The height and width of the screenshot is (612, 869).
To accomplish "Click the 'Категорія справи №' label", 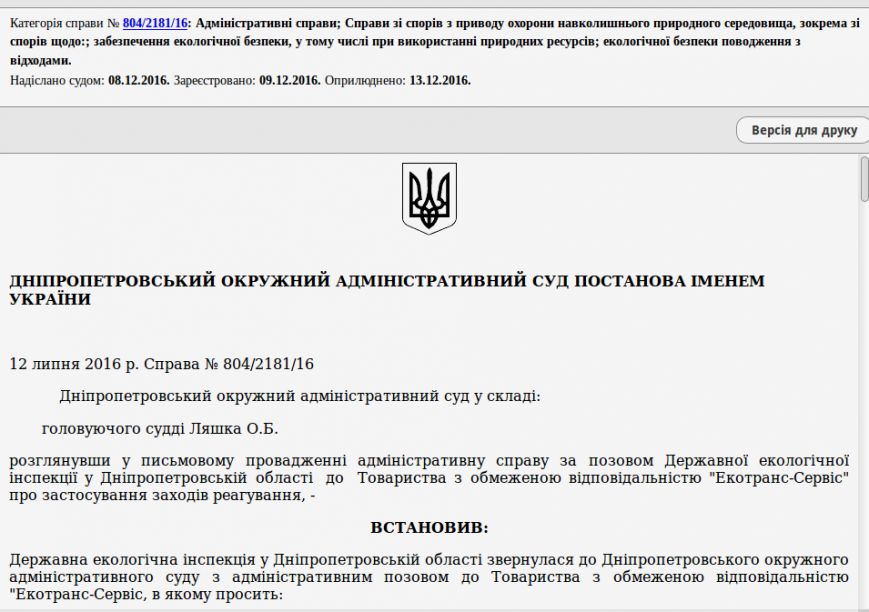I will click(65, 23).
